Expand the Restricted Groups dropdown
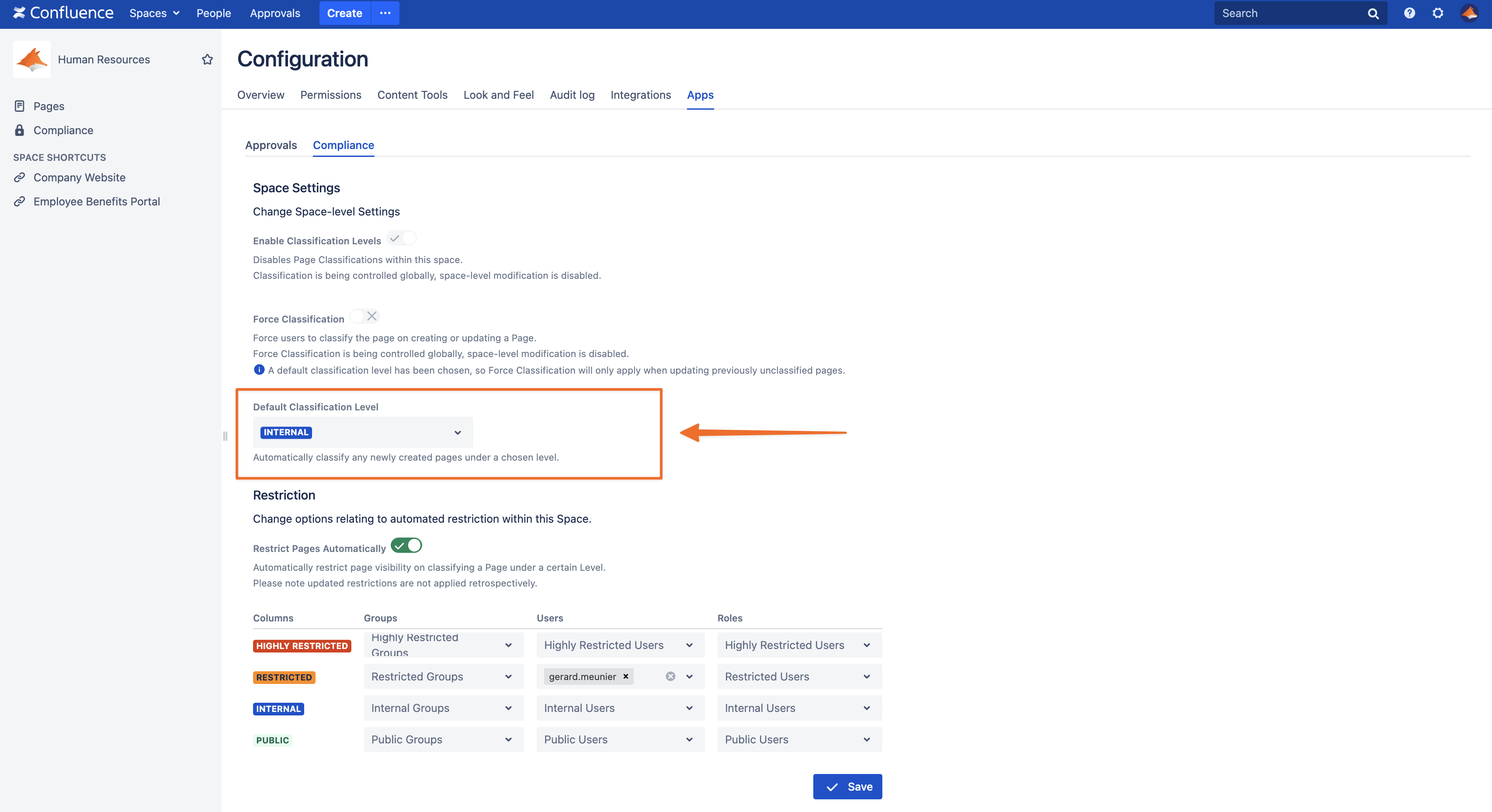Image resolution: width=1492 pixels, height=812 pixels. coord(443,677)
